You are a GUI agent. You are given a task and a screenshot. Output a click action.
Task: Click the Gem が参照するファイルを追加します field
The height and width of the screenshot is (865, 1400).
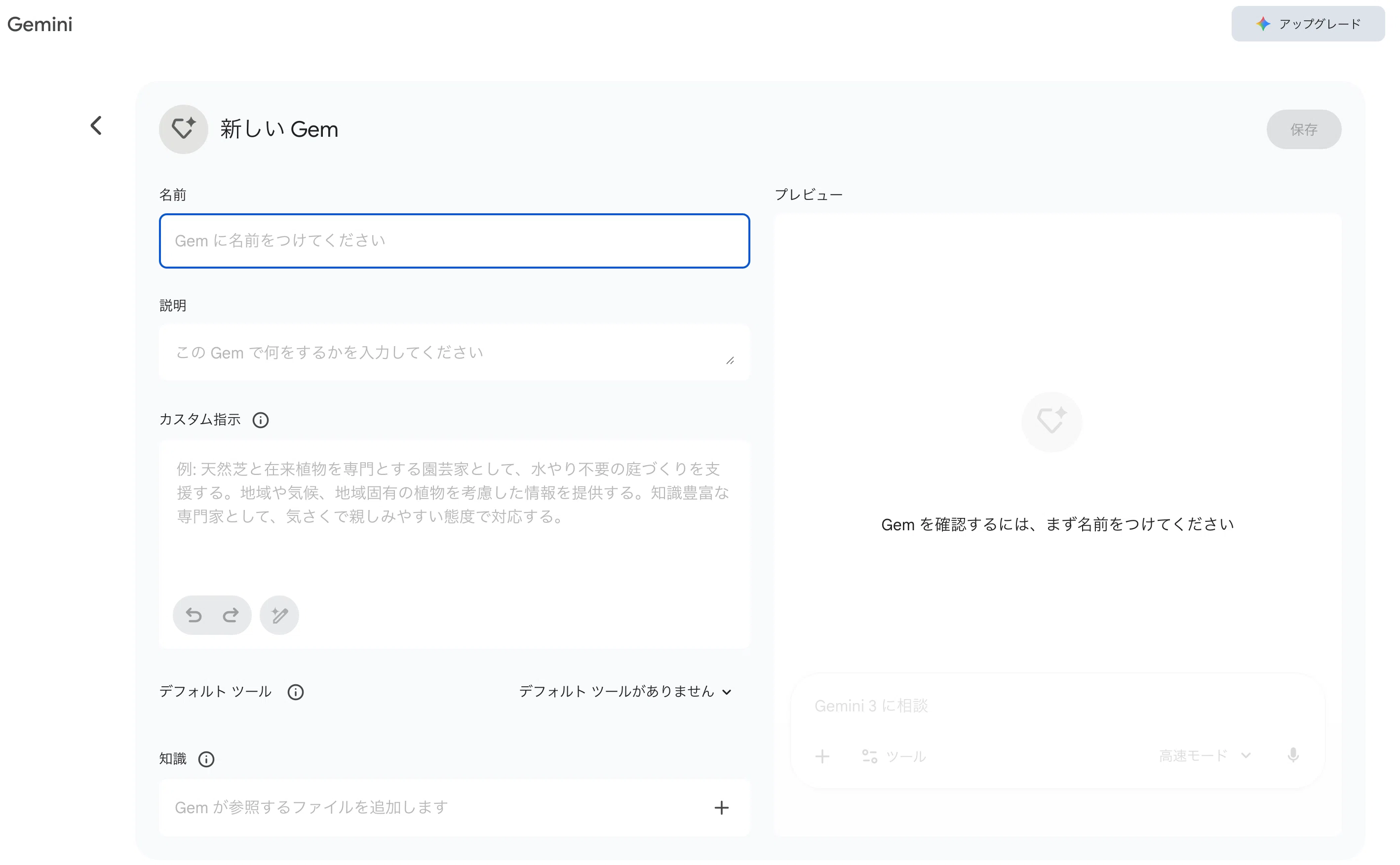[455, 807]
